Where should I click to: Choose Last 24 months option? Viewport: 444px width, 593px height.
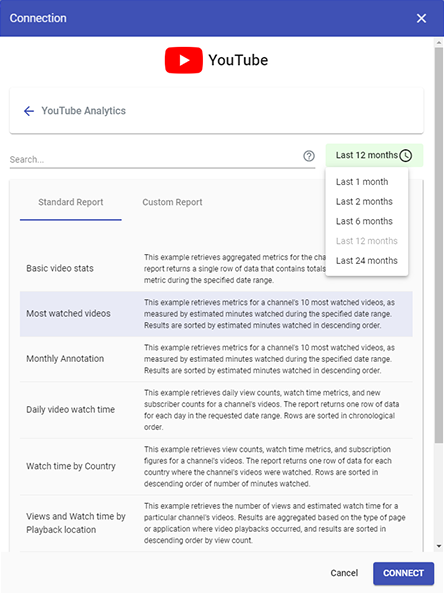(366, 261)
